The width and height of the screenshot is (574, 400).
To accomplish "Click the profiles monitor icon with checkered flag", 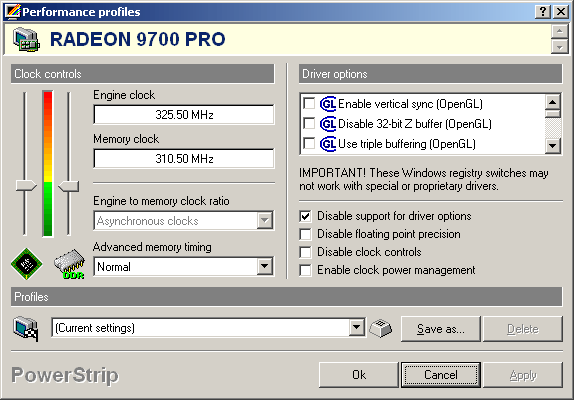I will pyautogui.click(x=26, y=329).
